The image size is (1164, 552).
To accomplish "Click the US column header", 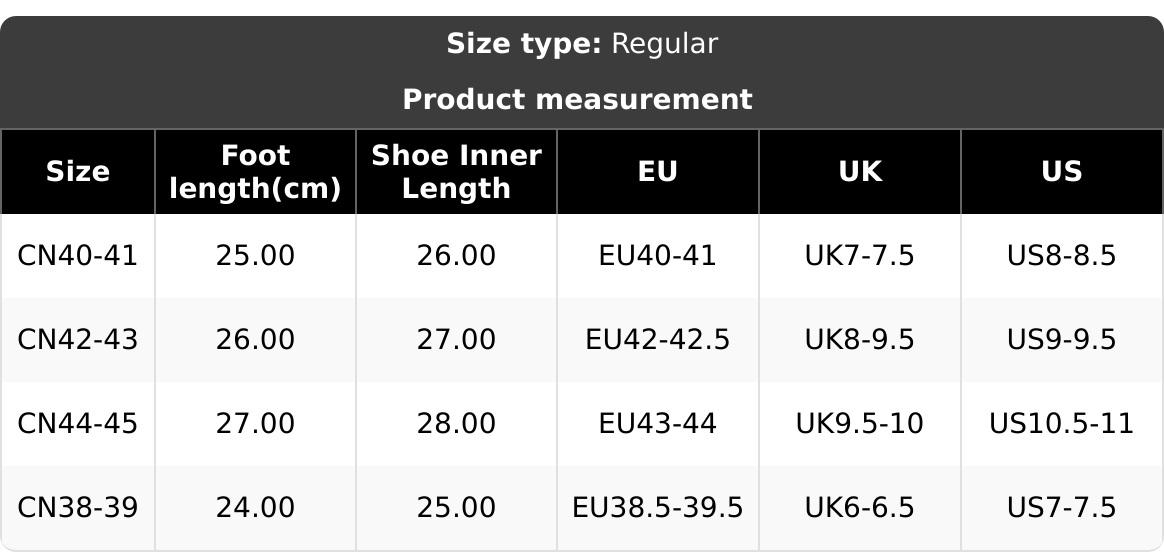I will [1061, 172].
